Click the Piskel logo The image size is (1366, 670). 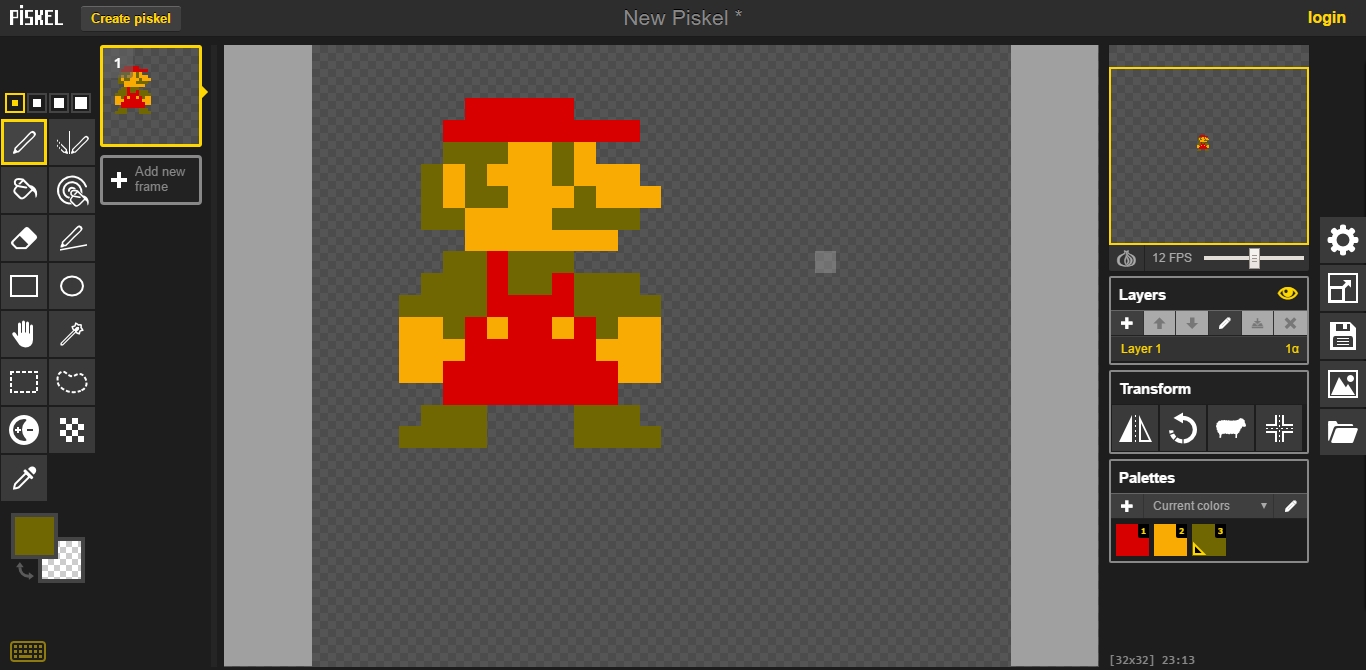(36, 17)
